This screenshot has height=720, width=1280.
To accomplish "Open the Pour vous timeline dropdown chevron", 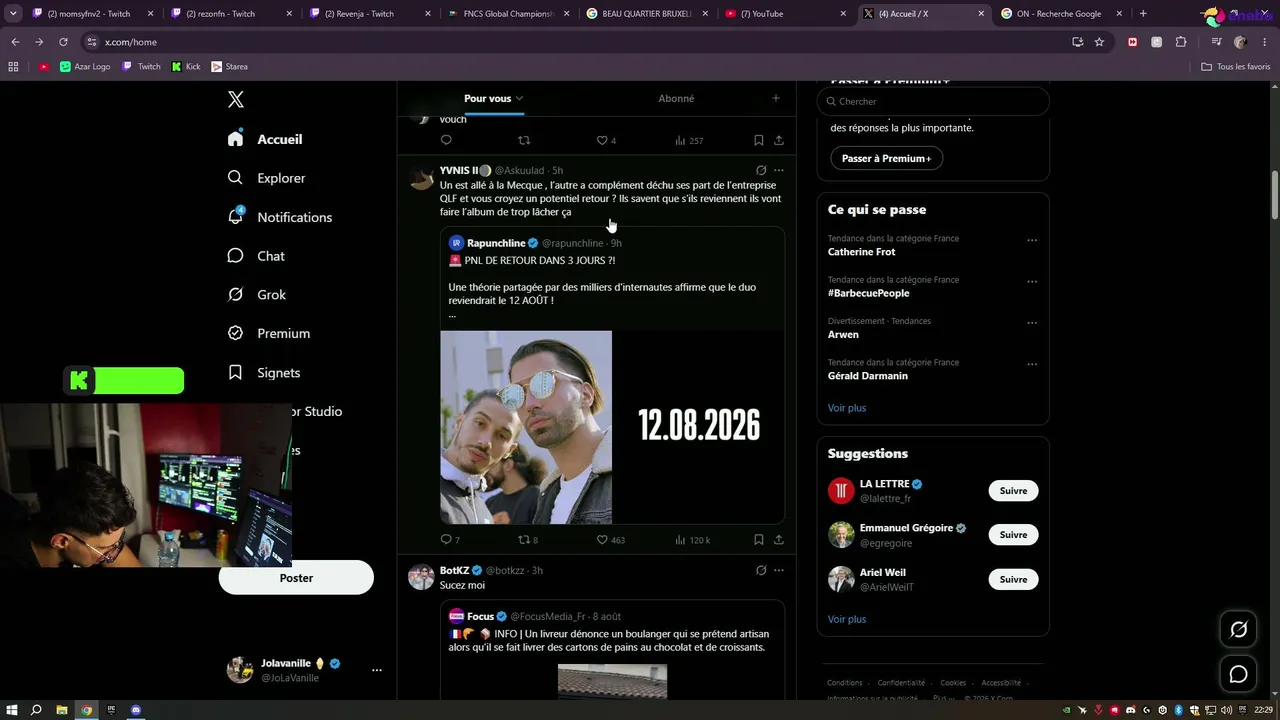I will (520, 98).
